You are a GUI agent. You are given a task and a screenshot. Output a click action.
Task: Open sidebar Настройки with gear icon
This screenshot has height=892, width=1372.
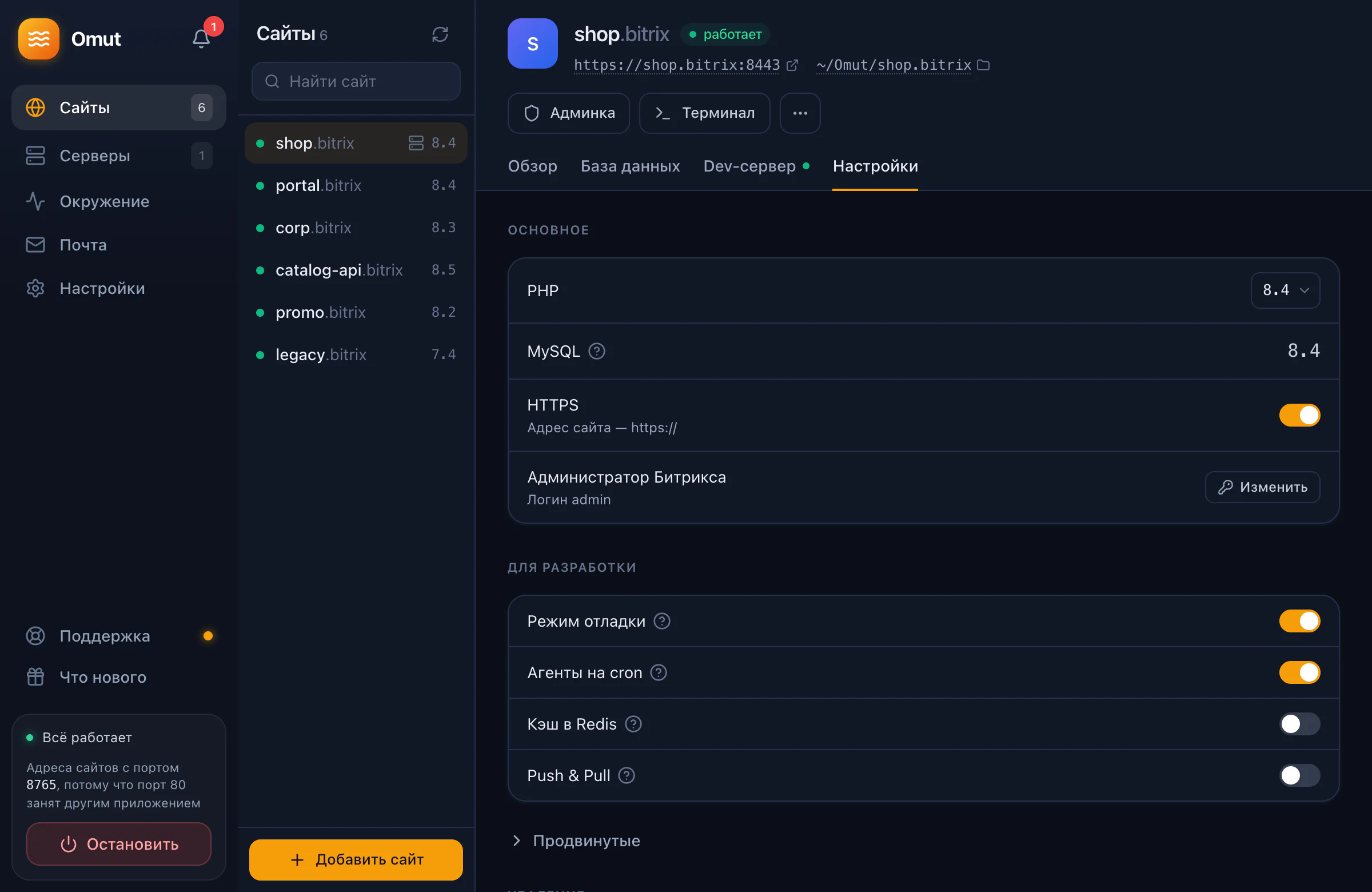(x=119, y=288)
